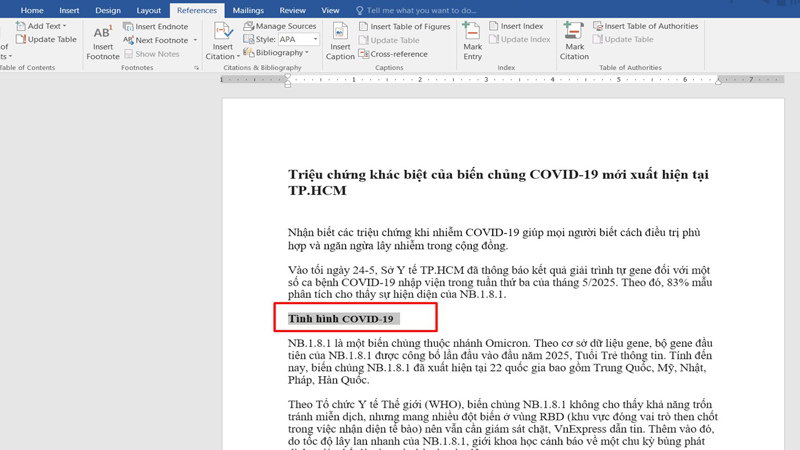Expand the Bibliography dropdown
The height and width of the screenshot is (450, 800).
(x=306, y=53)
